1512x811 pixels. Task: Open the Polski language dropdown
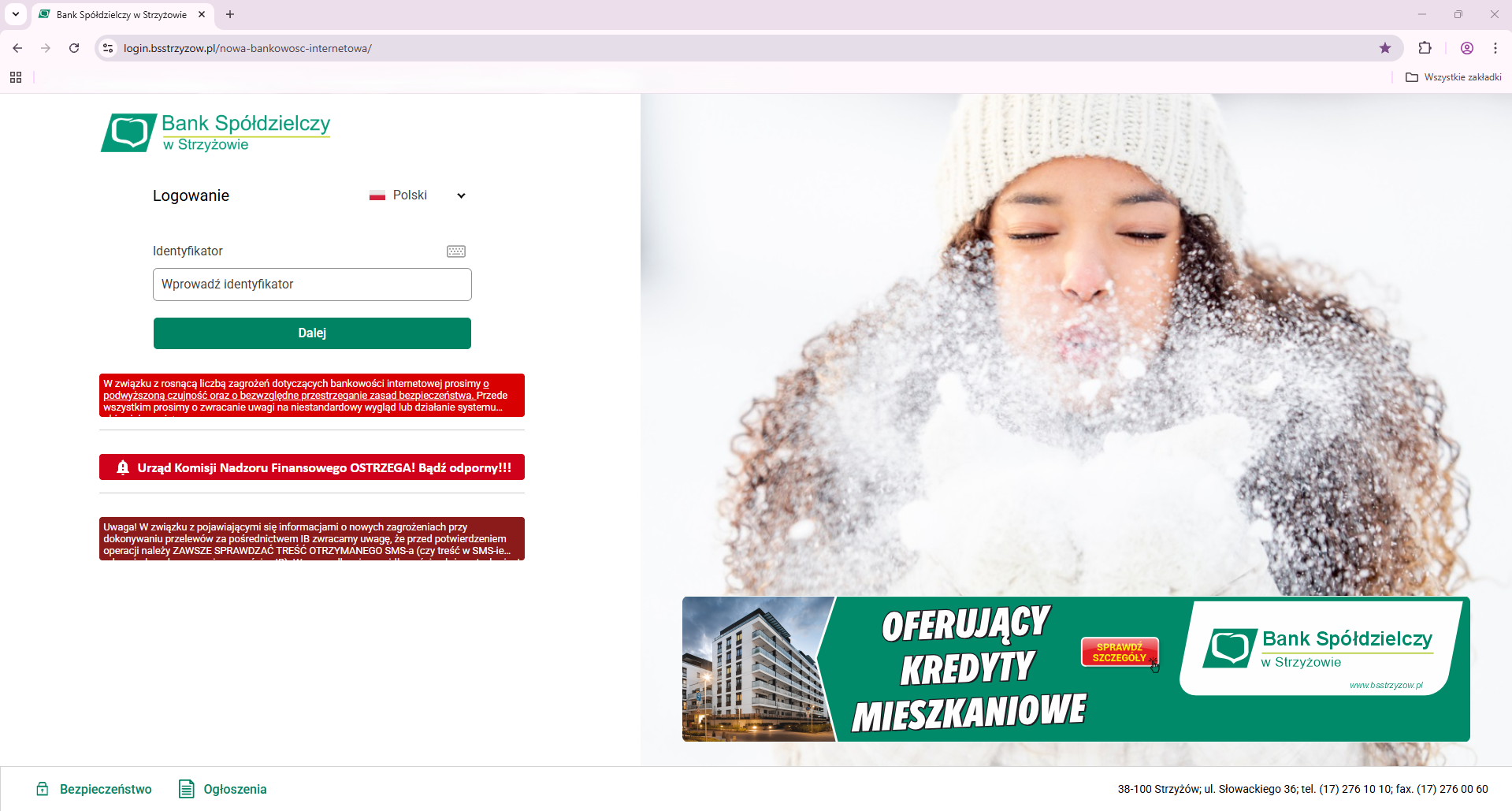click(x=460, y=195)
